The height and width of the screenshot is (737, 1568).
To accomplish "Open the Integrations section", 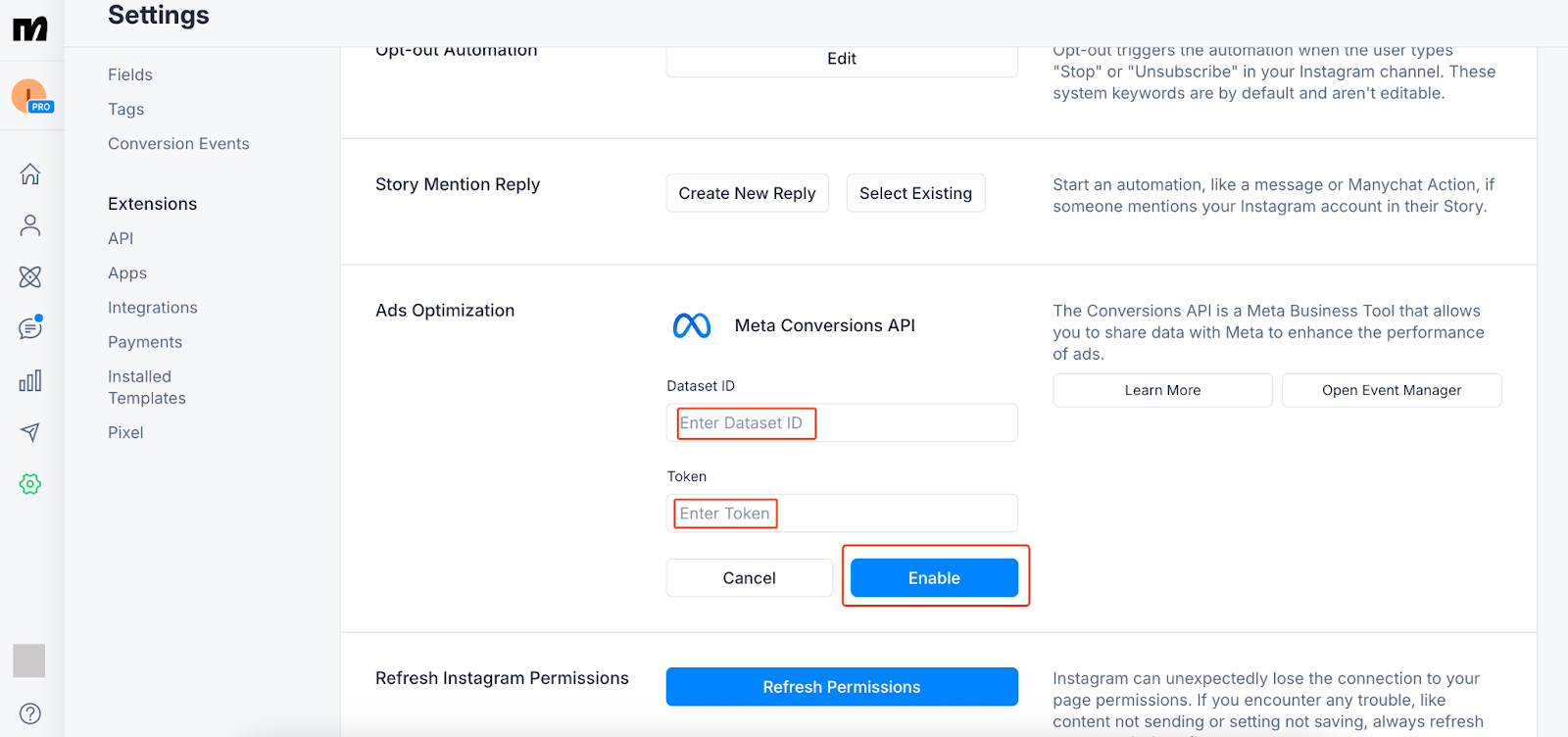I will (x=152, y=307).
